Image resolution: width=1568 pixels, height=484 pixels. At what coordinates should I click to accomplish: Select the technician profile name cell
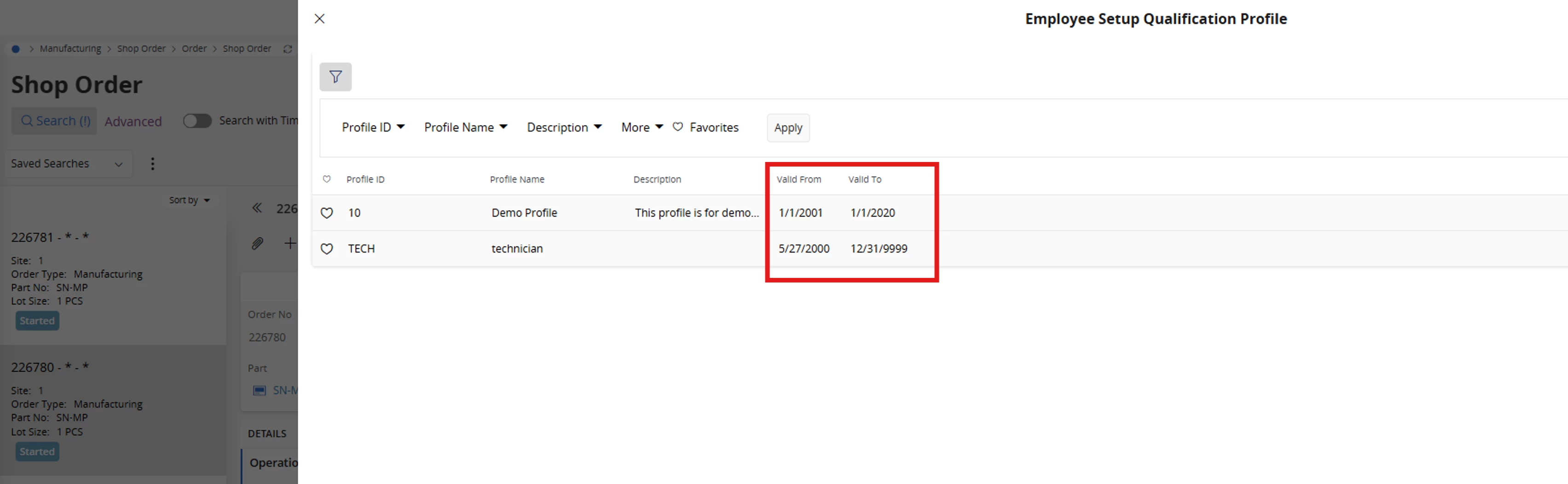517,249
